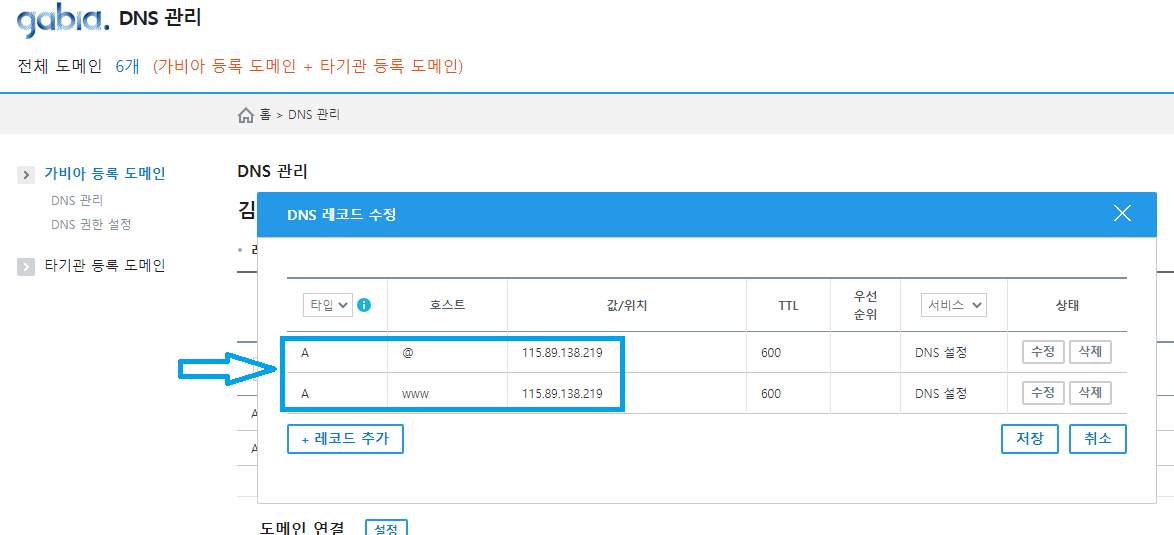
Task: Click the DNS 관리 breadcrumb link
Action: click(x=314, y=115)
